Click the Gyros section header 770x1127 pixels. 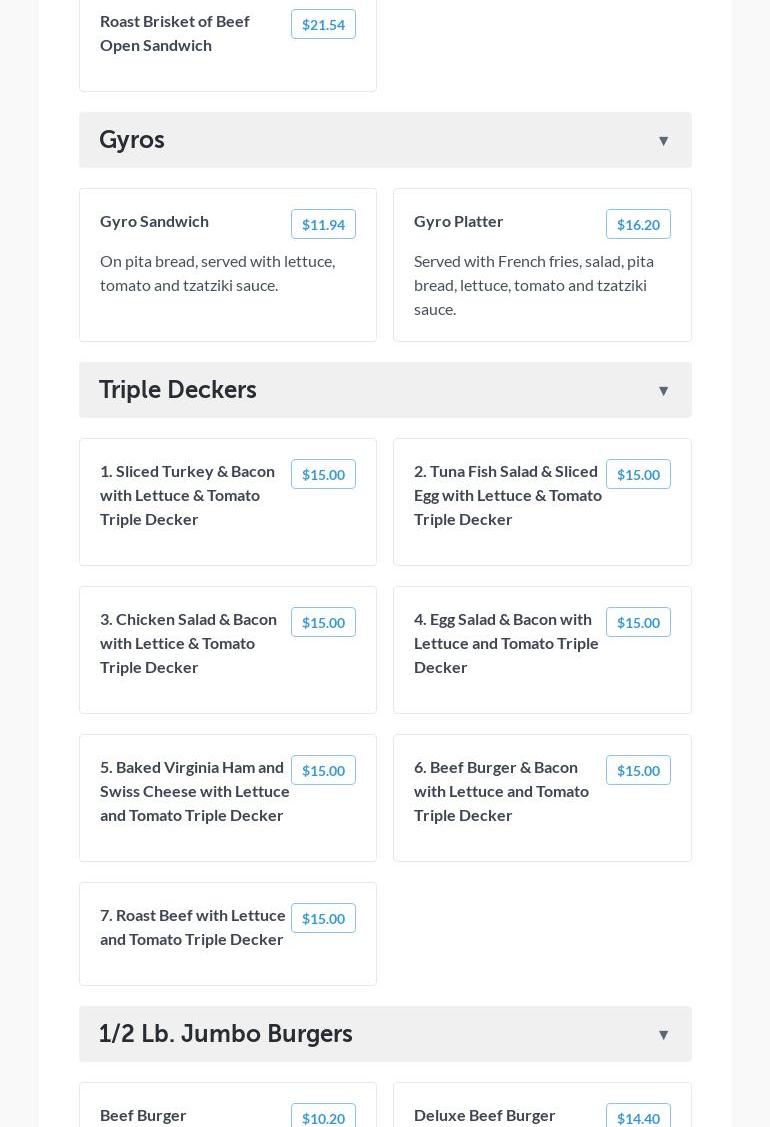click(x=132, y=140)
